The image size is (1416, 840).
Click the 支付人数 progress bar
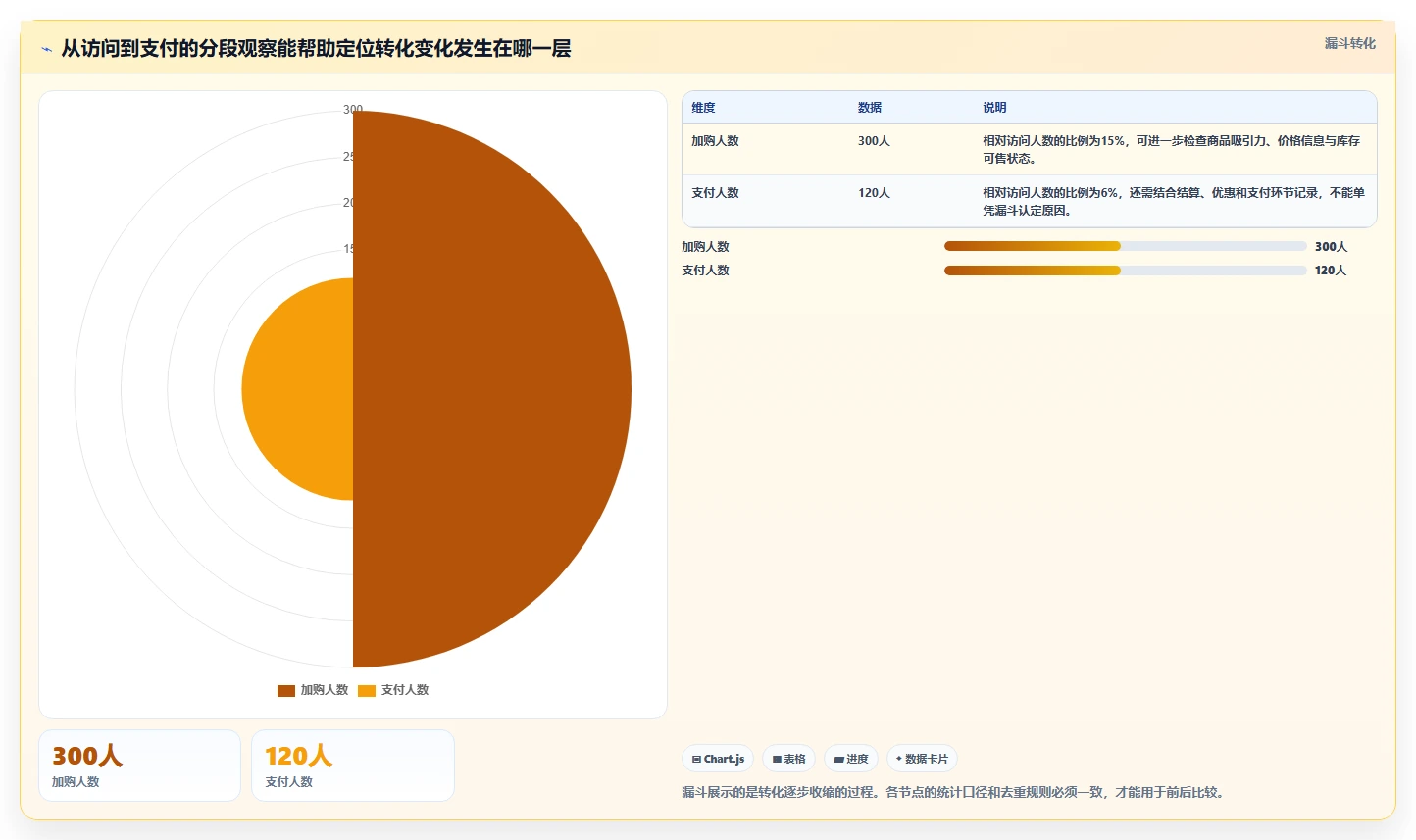point(1125,270)
